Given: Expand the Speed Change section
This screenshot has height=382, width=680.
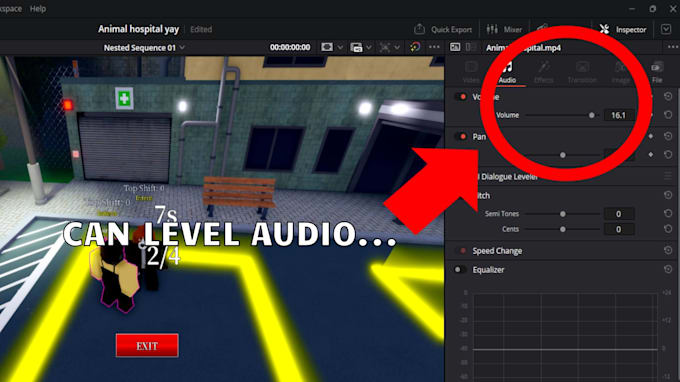Looking at the screenshot, I should tap(497, 251).
